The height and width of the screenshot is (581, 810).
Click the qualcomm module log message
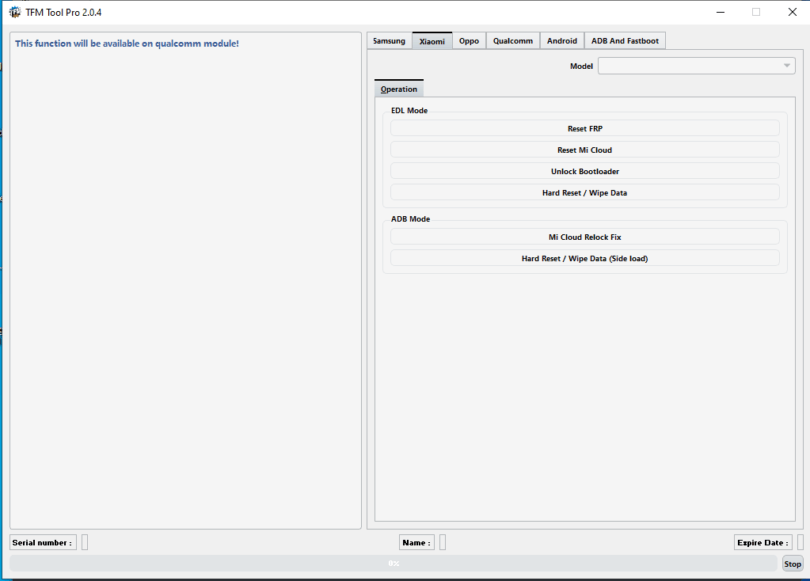127,43
